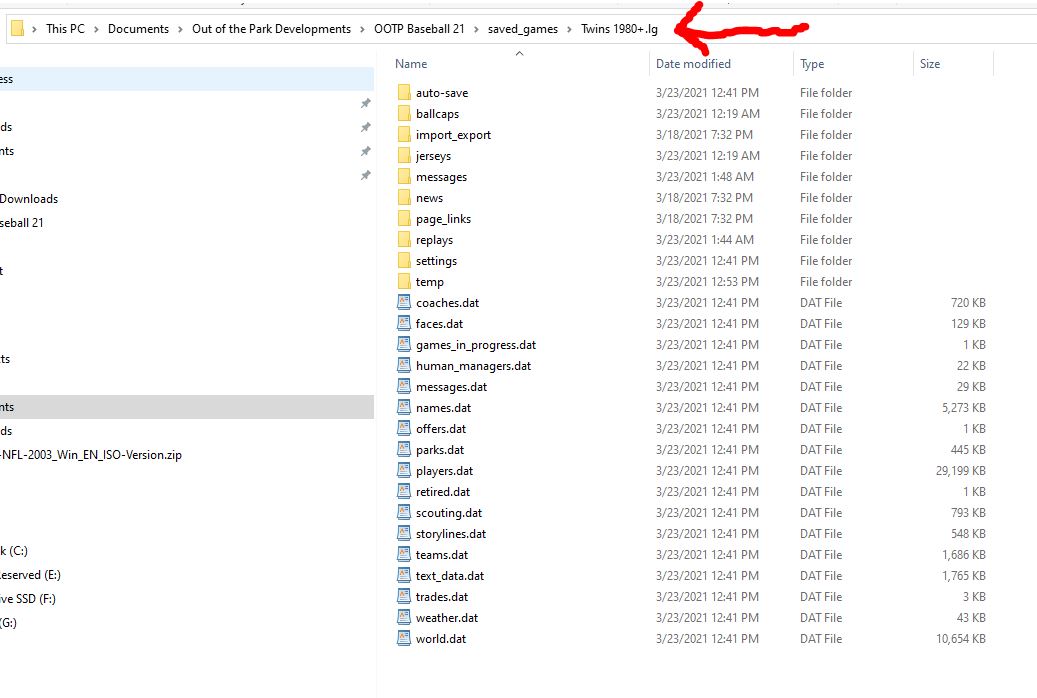This screenshot has height=698, width=1037.
Task: Select the trades.dat file name
Action: tap(442, 596)
